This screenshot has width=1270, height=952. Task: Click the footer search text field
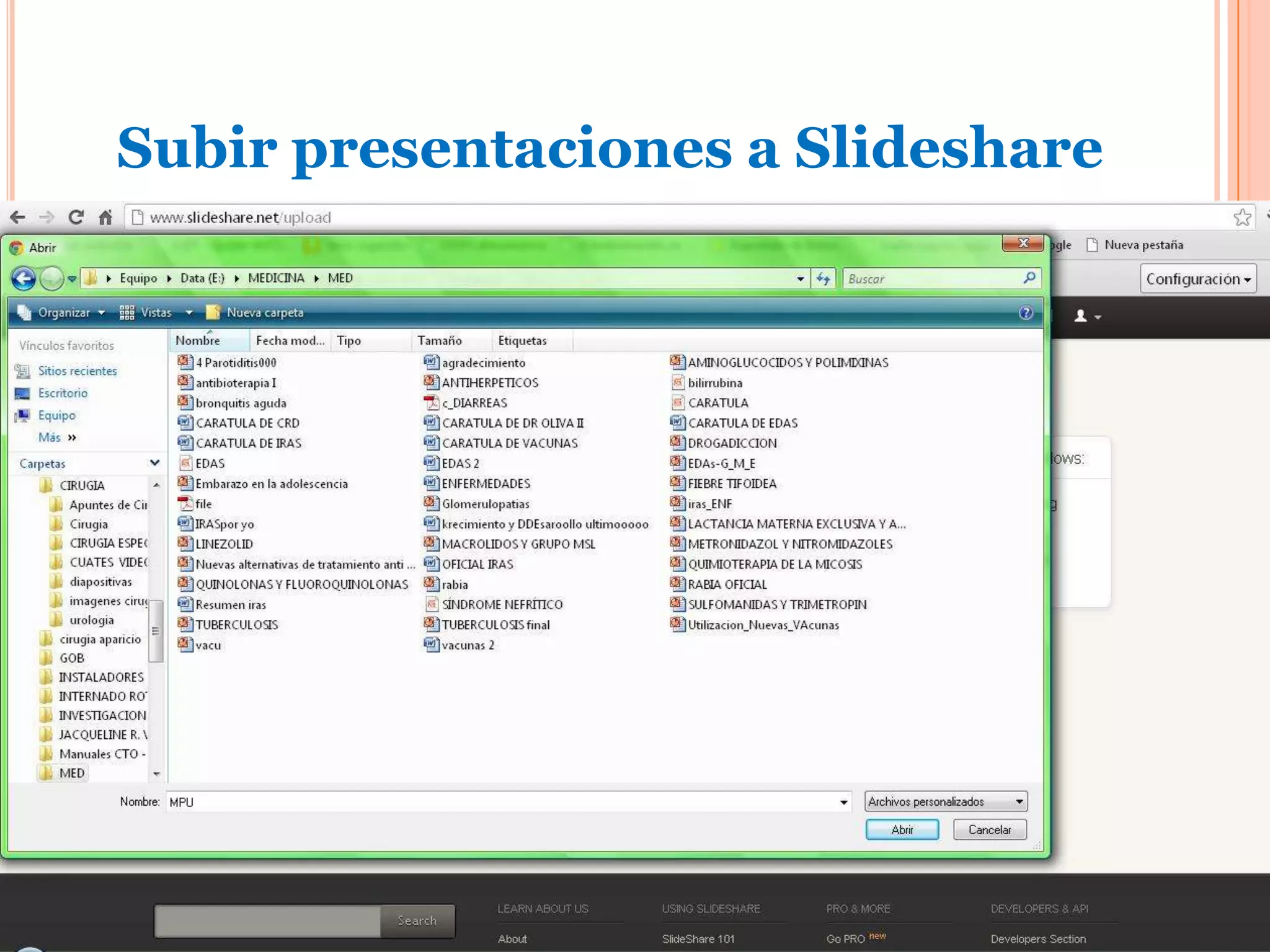(267, 920)
